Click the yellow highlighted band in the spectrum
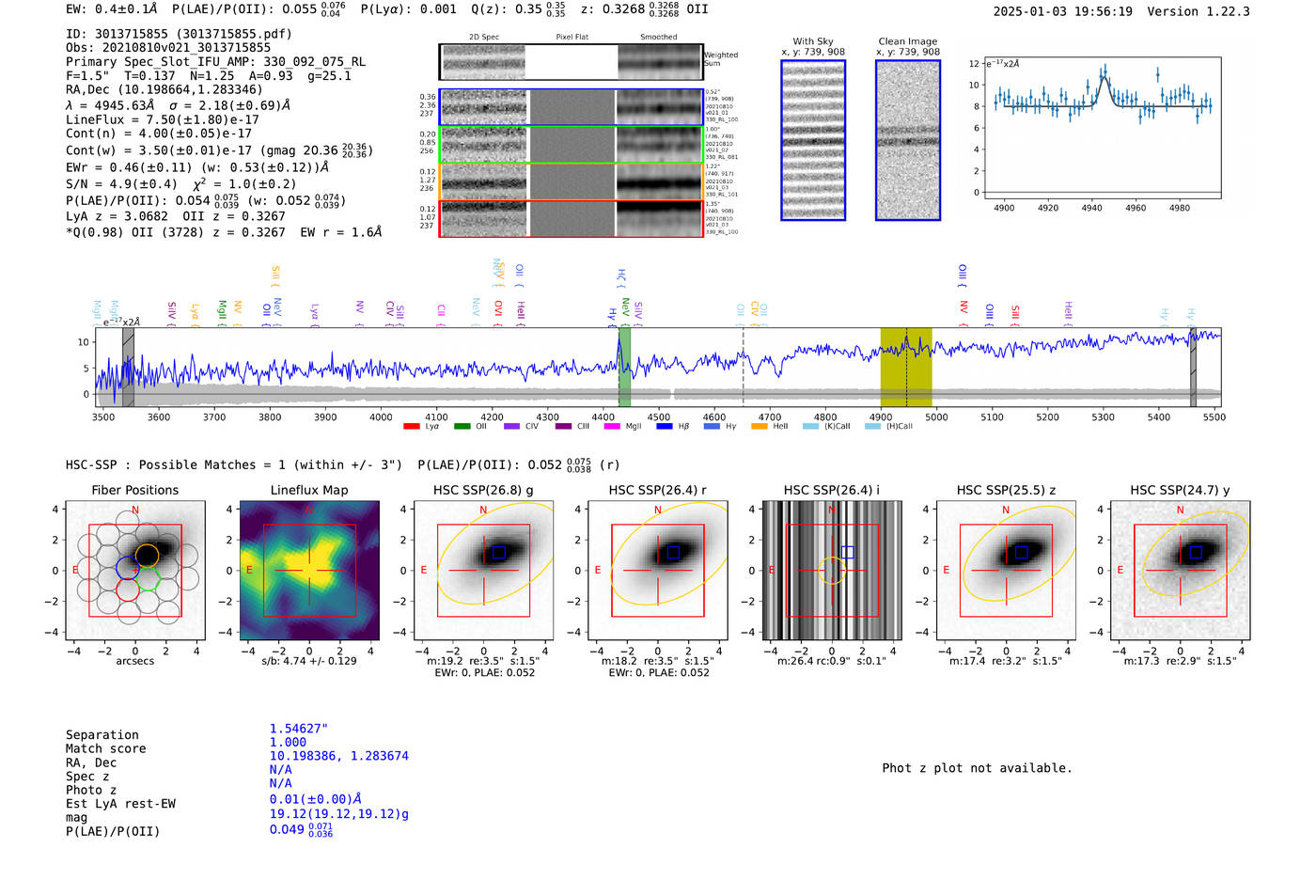This screenshot has width=1316, height=896. coord(906,367)
